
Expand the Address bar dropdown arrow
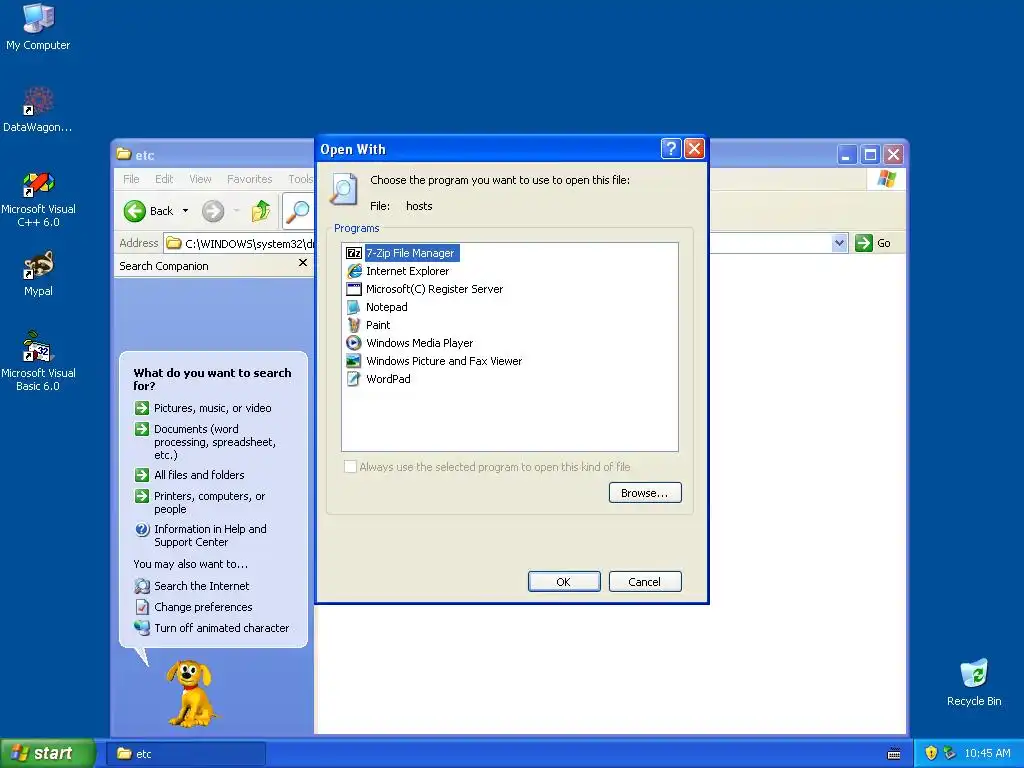(x=839, y=243)
